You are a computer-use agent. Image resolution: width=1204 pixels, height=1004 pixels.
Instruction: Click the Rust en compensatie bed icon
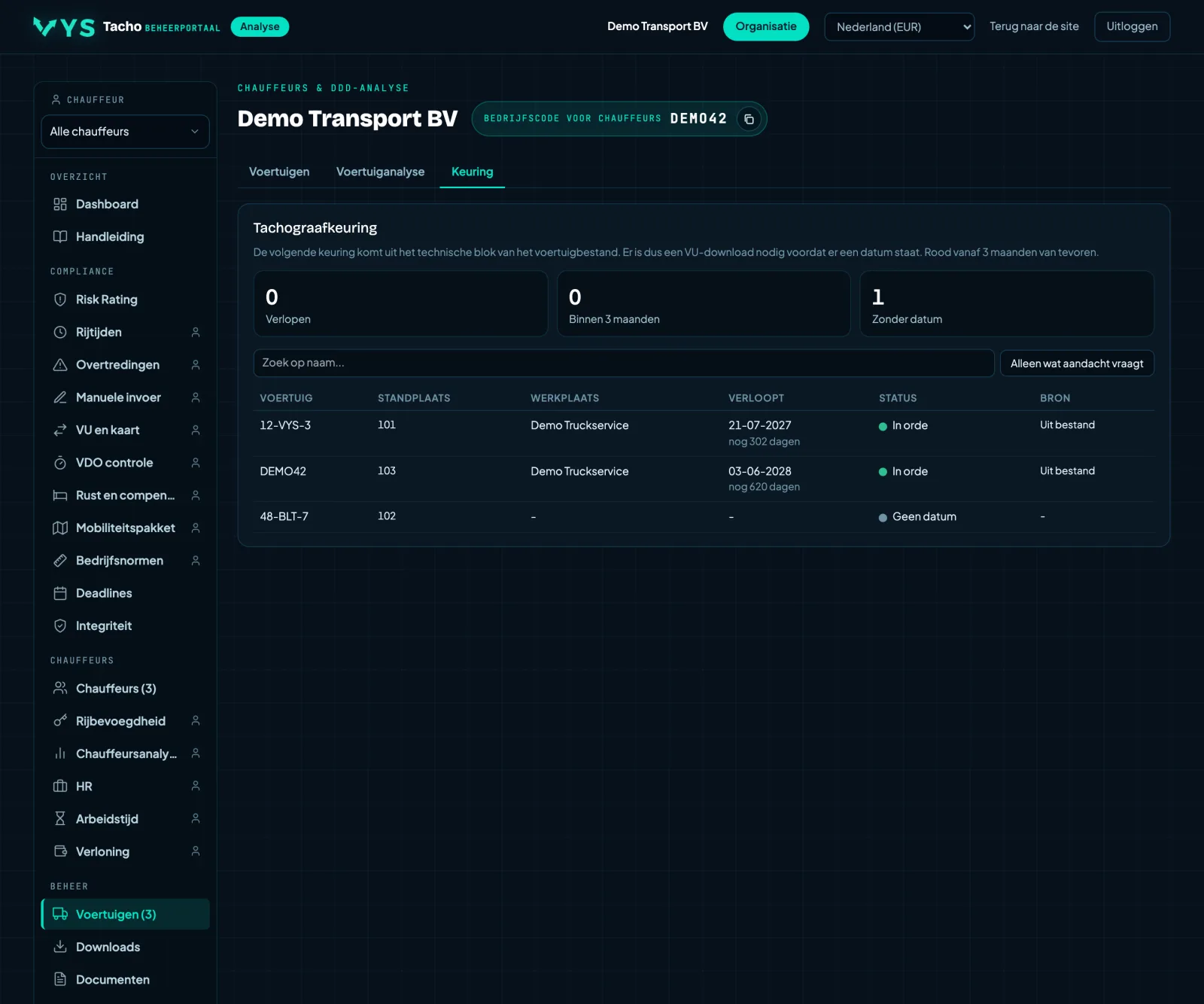pyautogui.click(x=60, y=495)
